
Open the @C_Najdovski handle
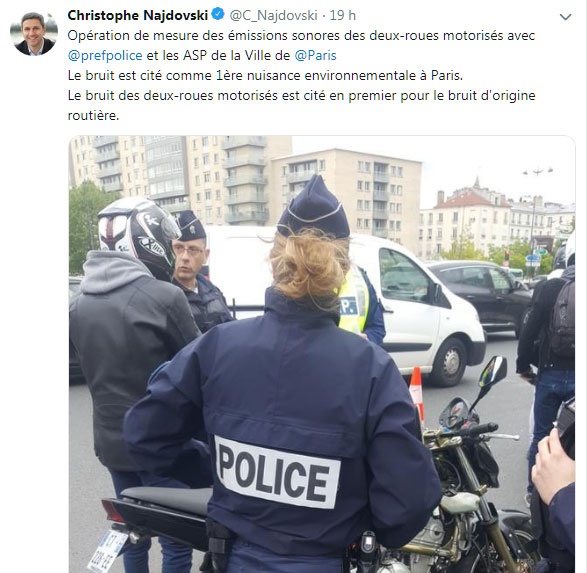(273, 15)
